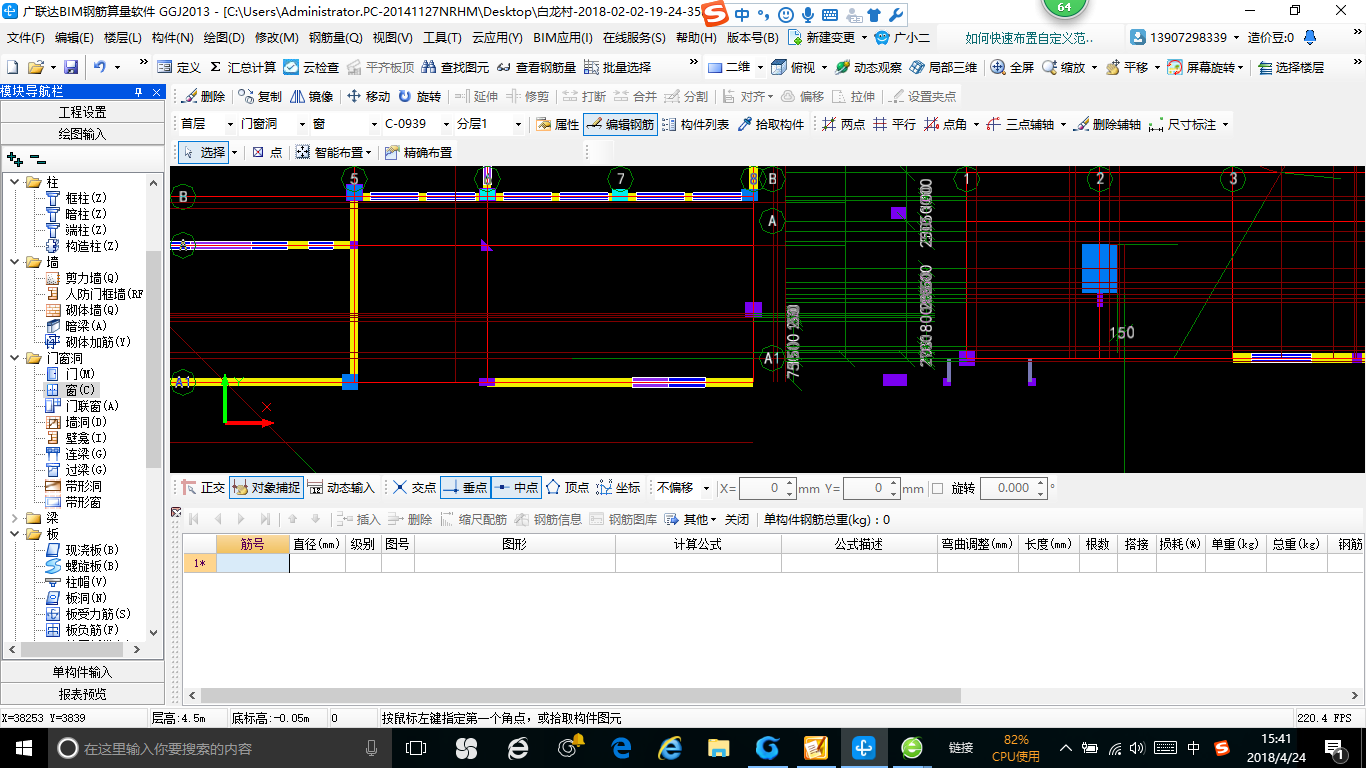The width and height of the screenshot is (1366, 768).
Task: Open the 帮助(H) menu
Action: click(697, 38)
